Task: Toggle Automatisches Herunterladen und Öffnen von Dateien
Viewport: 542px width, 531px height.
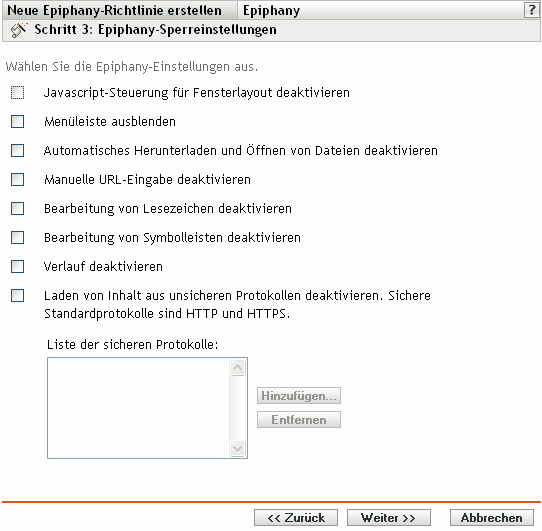Action: click(17, 151)
